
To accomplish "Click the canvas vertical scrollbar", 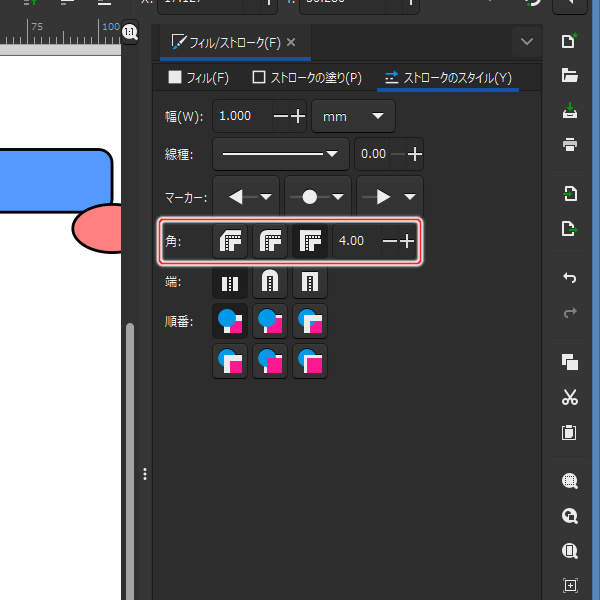I will coord(130,461).
